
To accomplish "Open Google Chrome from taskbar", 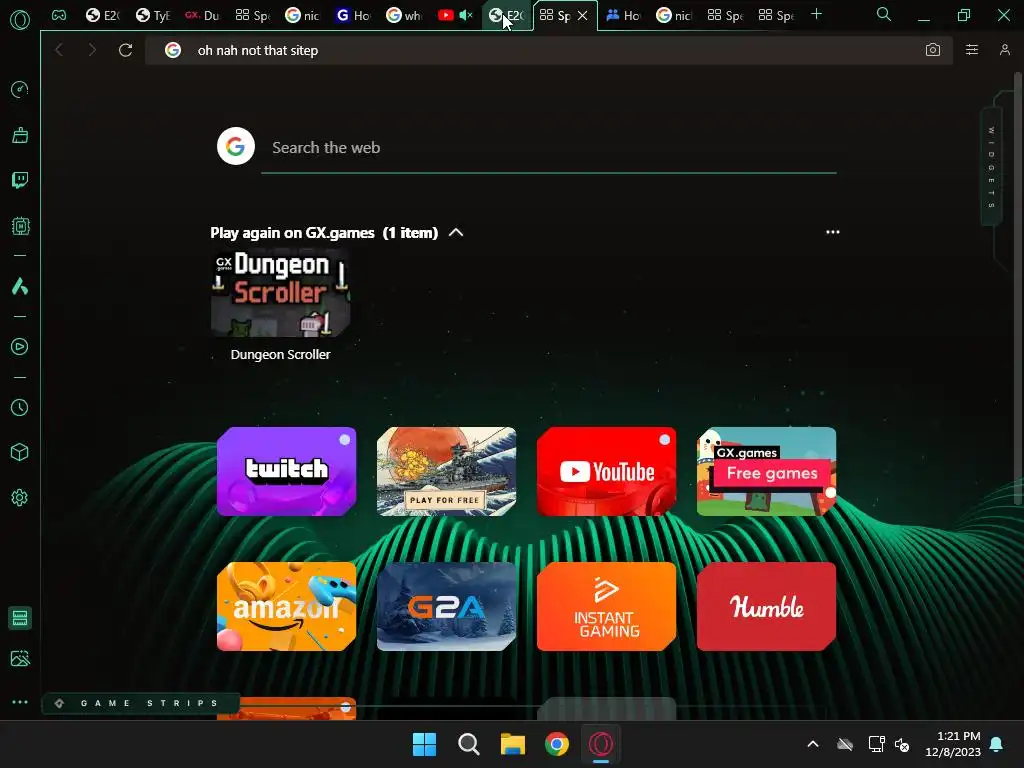I will point(556,744).
